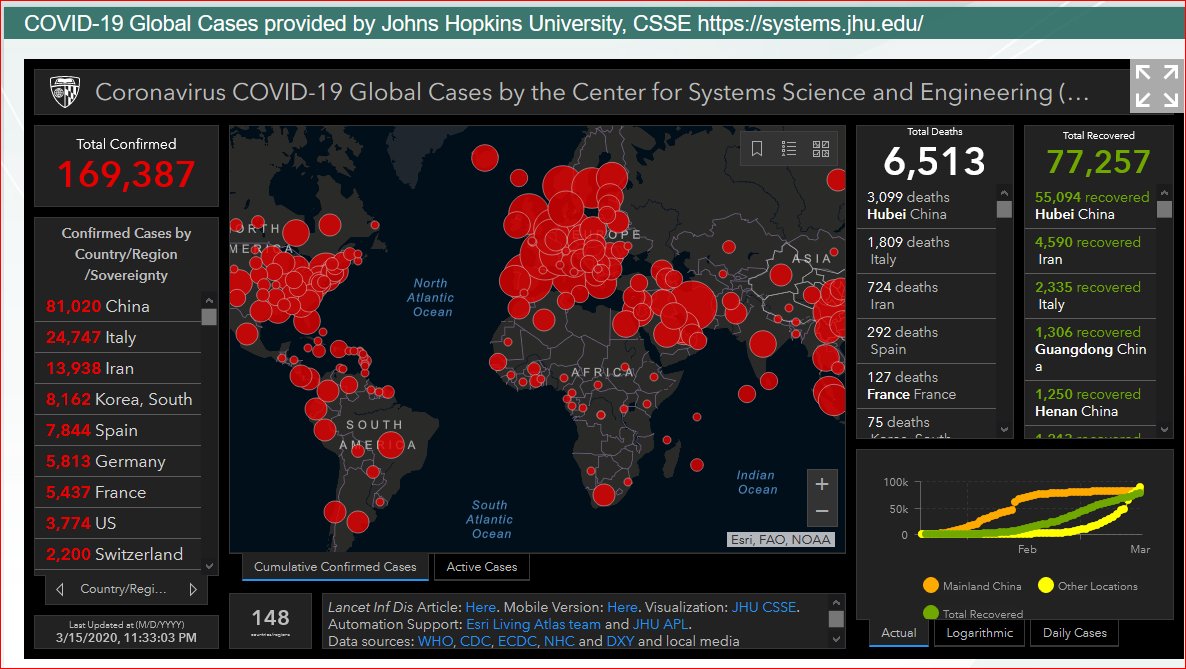Click the Total Recovered list down arrow
Image resolution: width=1186 pixels, height=669 pixels.
[1165, 430]
